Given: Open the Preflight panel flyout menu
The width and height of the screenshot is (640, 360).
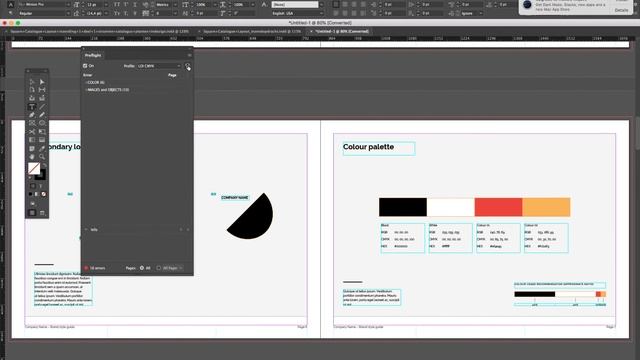Looking at the screenshot, I should [189, 55].
